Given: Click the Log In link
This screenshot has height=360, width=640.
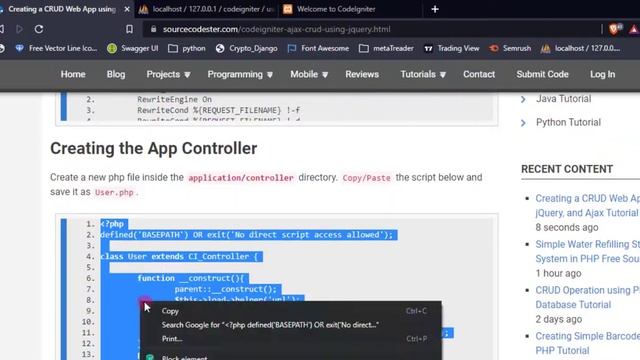Looking at the screenshot, I should coord(602,74).
